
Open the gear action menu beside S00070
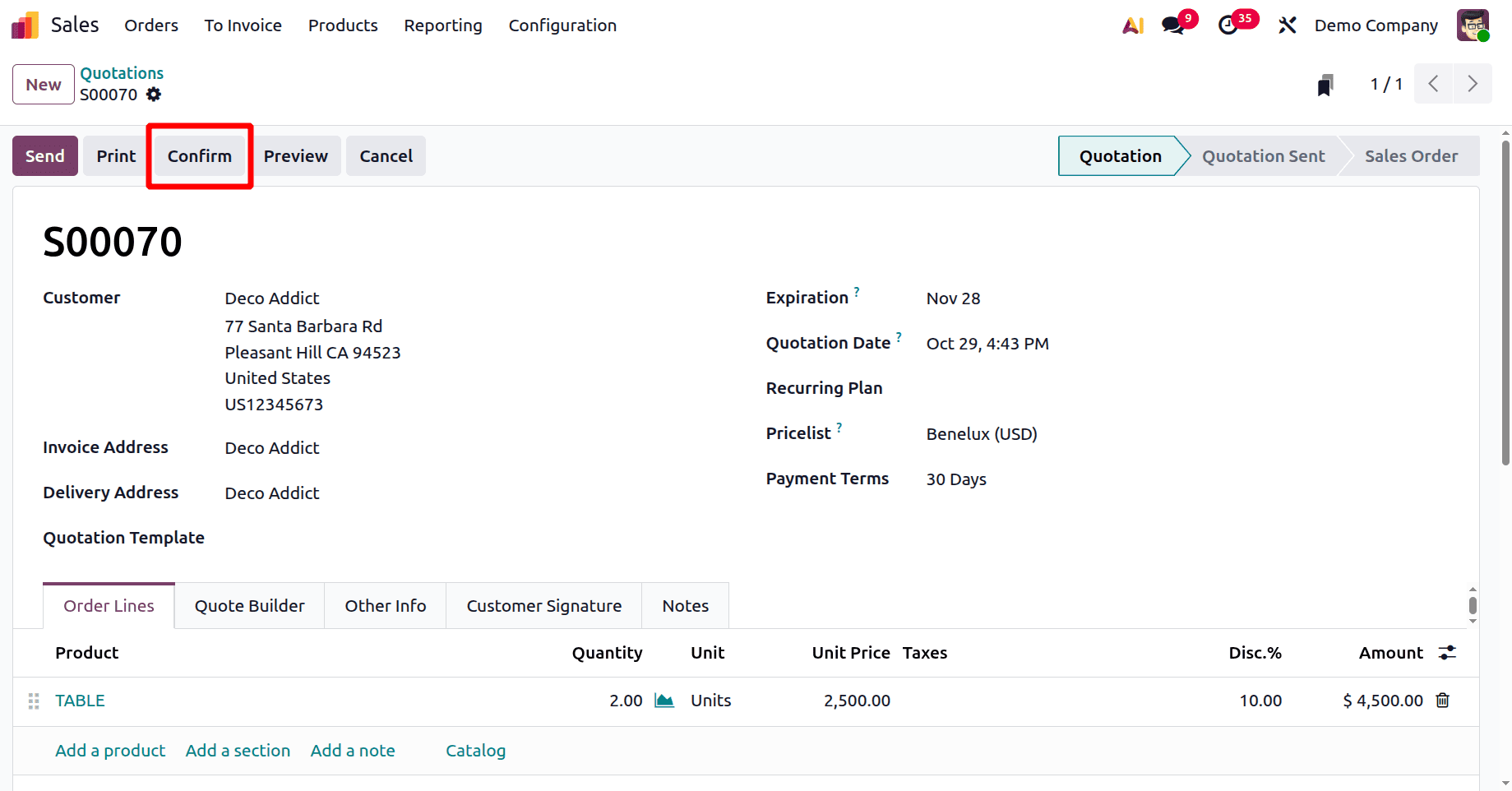click(154, 95)
